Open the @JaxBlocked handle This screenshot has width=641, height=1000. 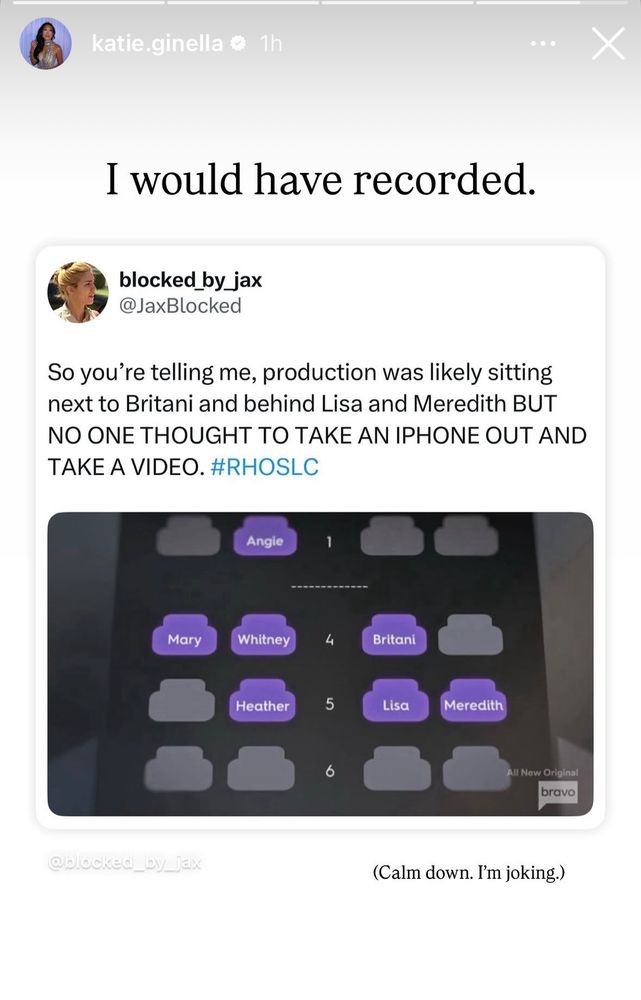180,306
